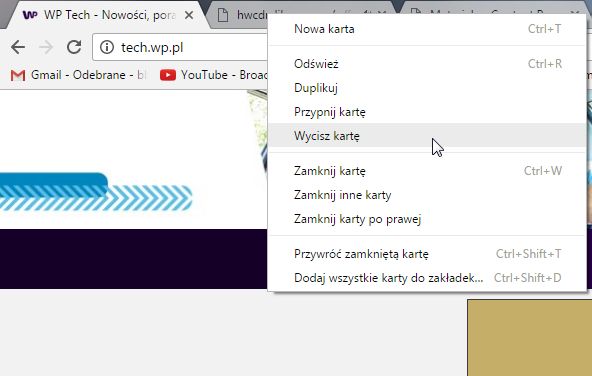The height and width of the screenshot is (376, 592).
Task: Click the tech.wp.pl address field
Action: (x=180, y=47)
